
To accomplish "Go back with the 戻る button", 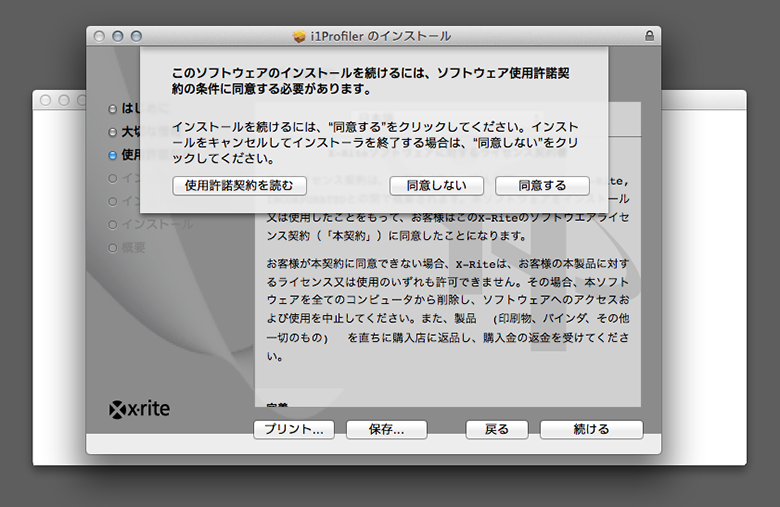I will (x=497, y=430).
